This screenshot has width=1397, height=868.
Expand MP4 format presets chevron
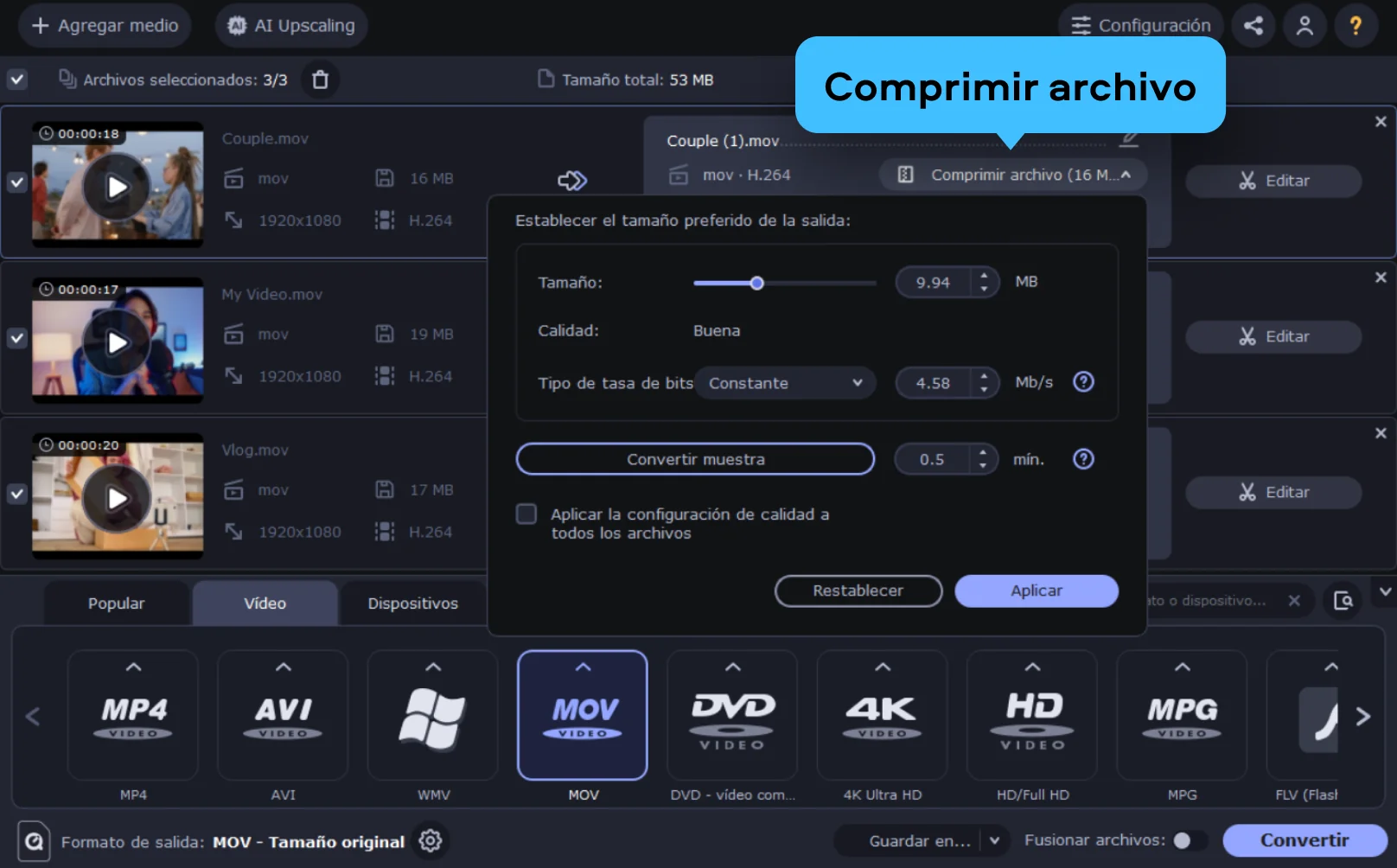pyautogui.click(x=133, y=667)
